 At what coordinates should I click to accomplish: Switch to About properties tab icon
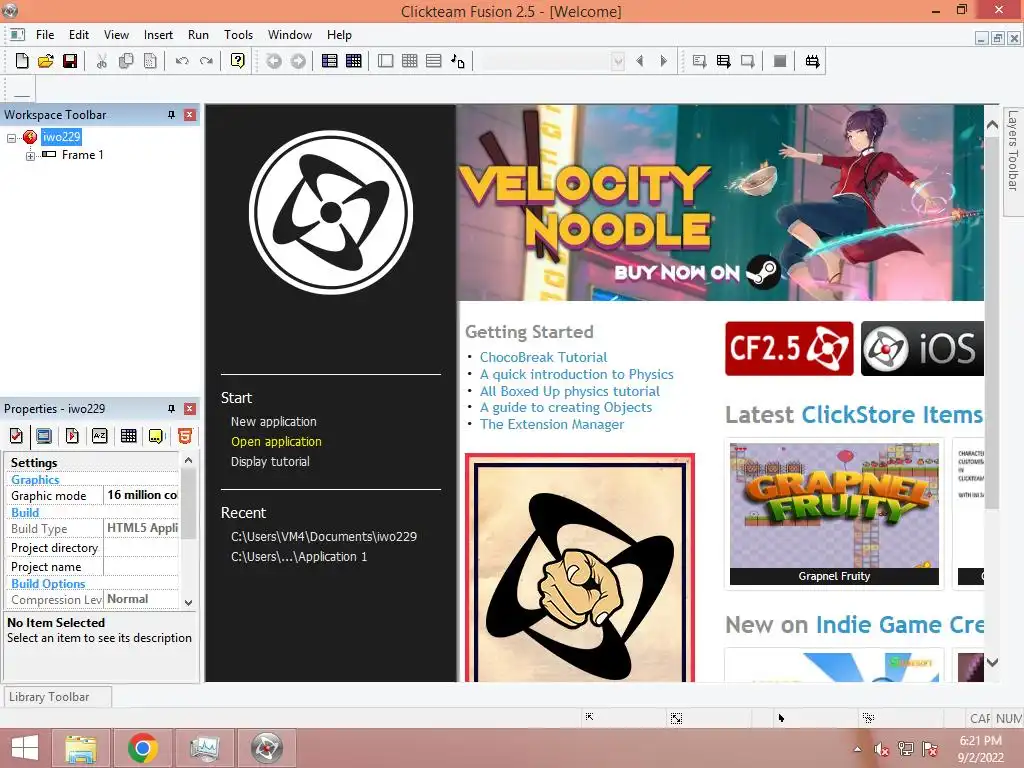(x=156, y=436)
